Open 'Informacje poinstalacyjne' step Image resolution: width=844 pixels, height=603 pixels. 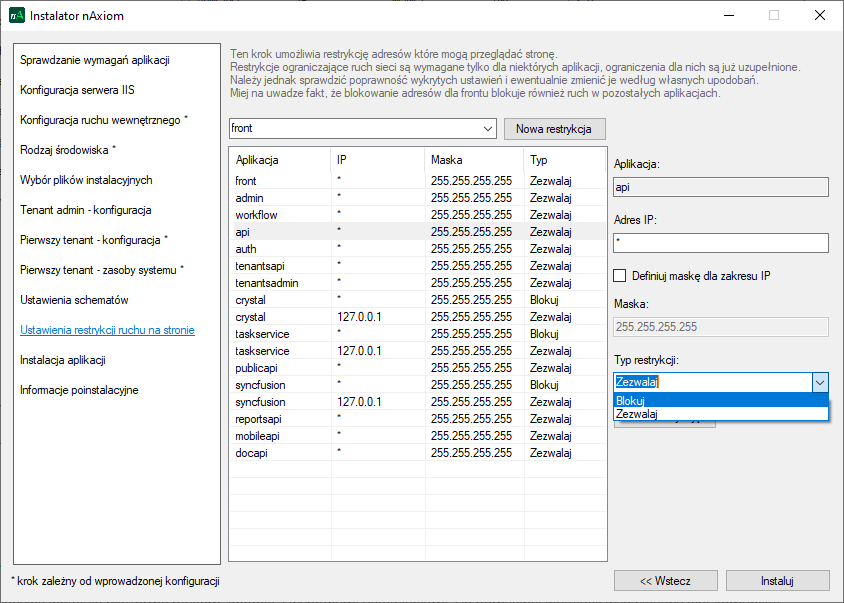coord(79,390)
